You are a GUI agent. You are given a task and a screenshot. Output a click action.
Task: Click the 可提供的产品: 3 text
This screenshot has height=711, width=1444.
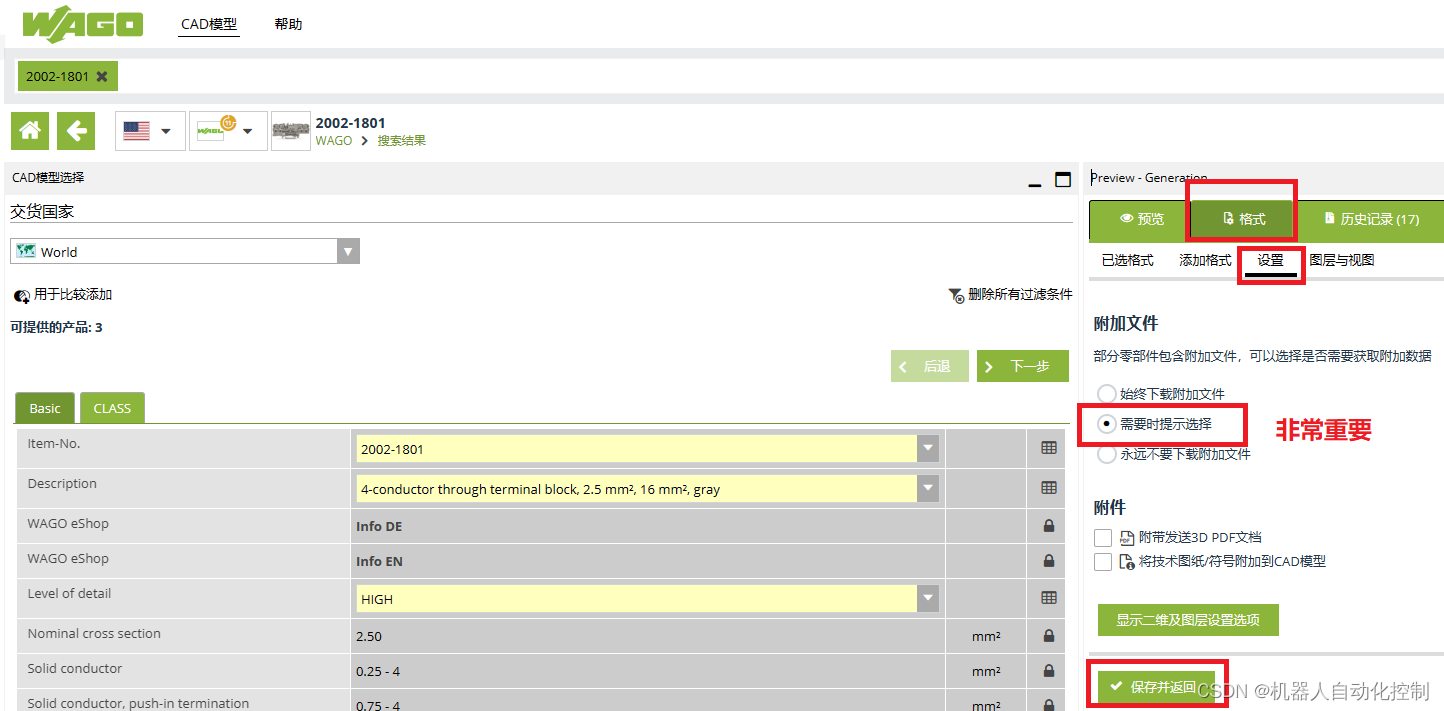tap(56, 327)
